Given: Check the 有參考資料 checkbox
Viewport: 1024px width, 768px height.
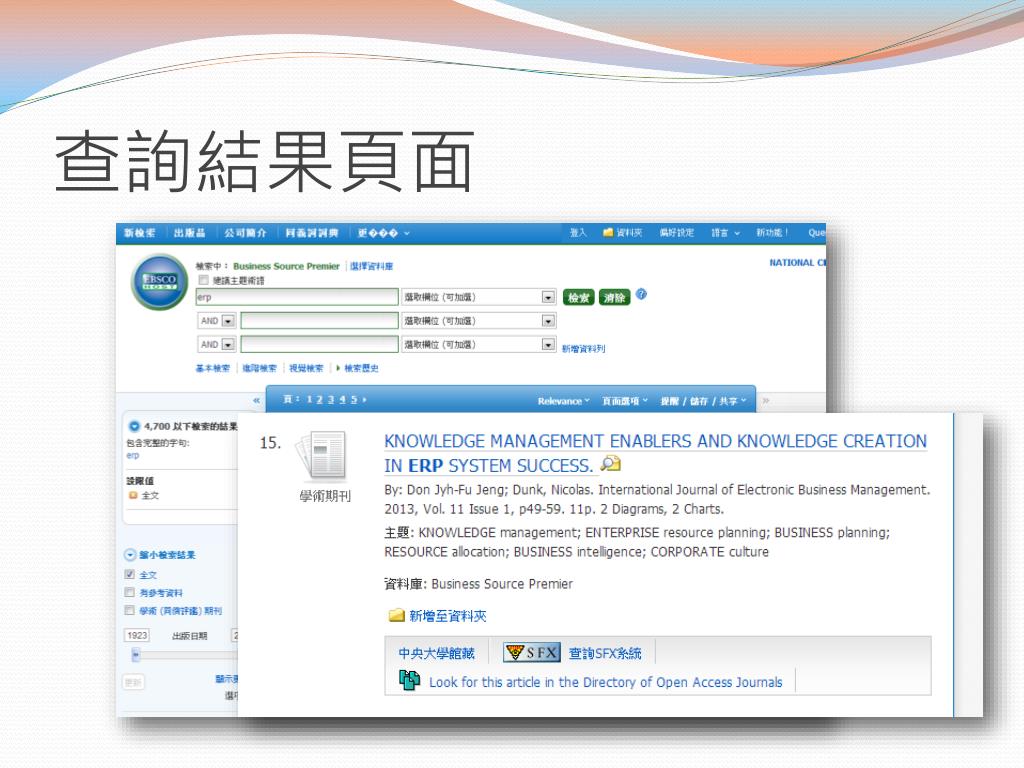Looking at the screenshot, I should [x=129, y=592].
